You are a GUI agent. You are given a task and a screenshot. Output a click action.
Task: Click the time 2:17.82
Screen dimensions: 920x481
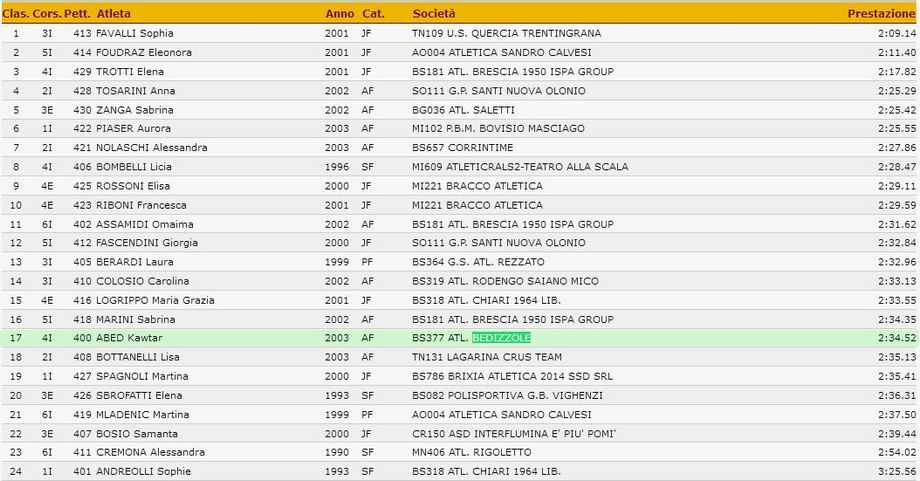click(897, 72)
